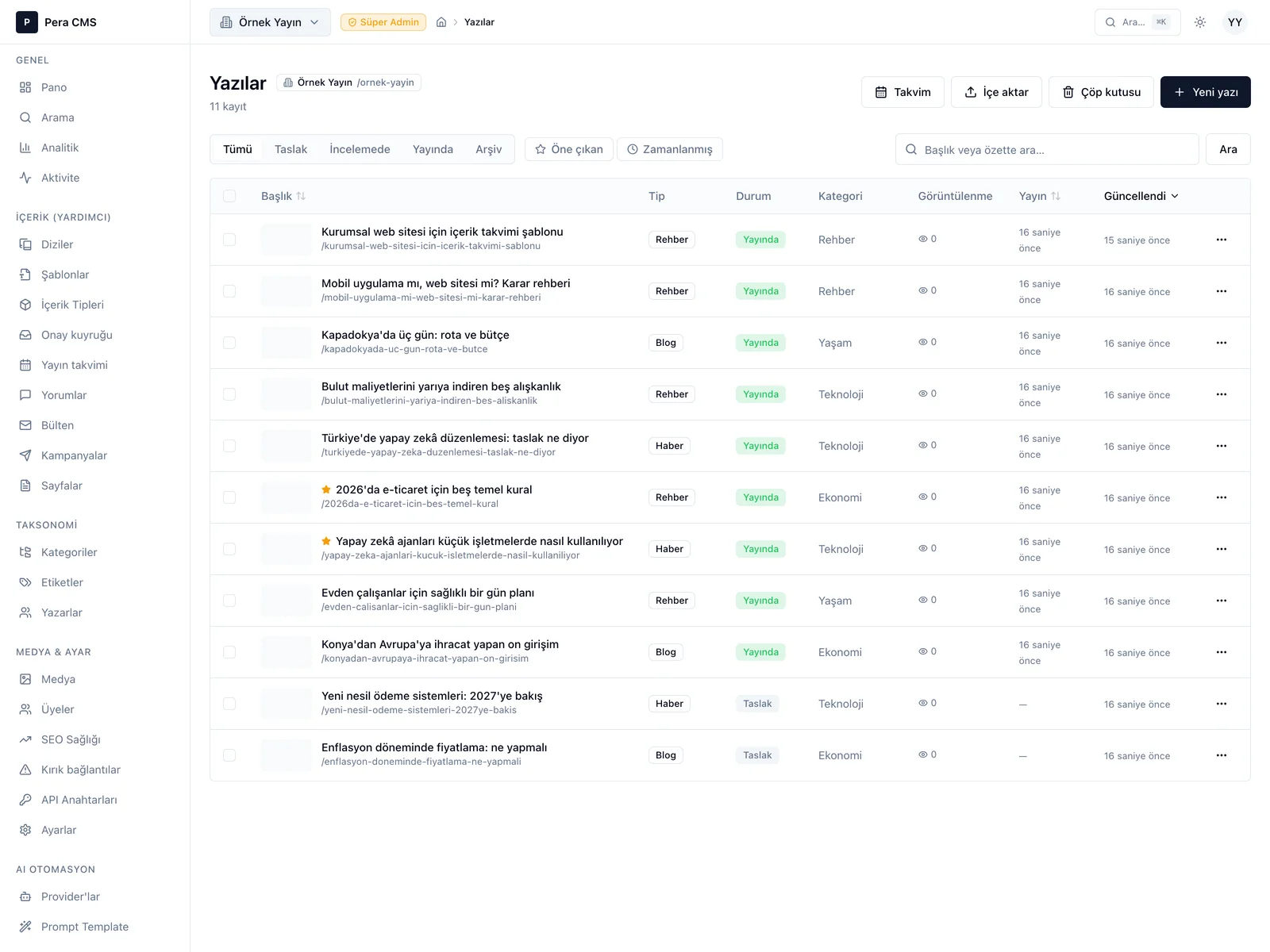Click the İçe aktar button
Screen dimensions: 1270x952
[996, 92]
